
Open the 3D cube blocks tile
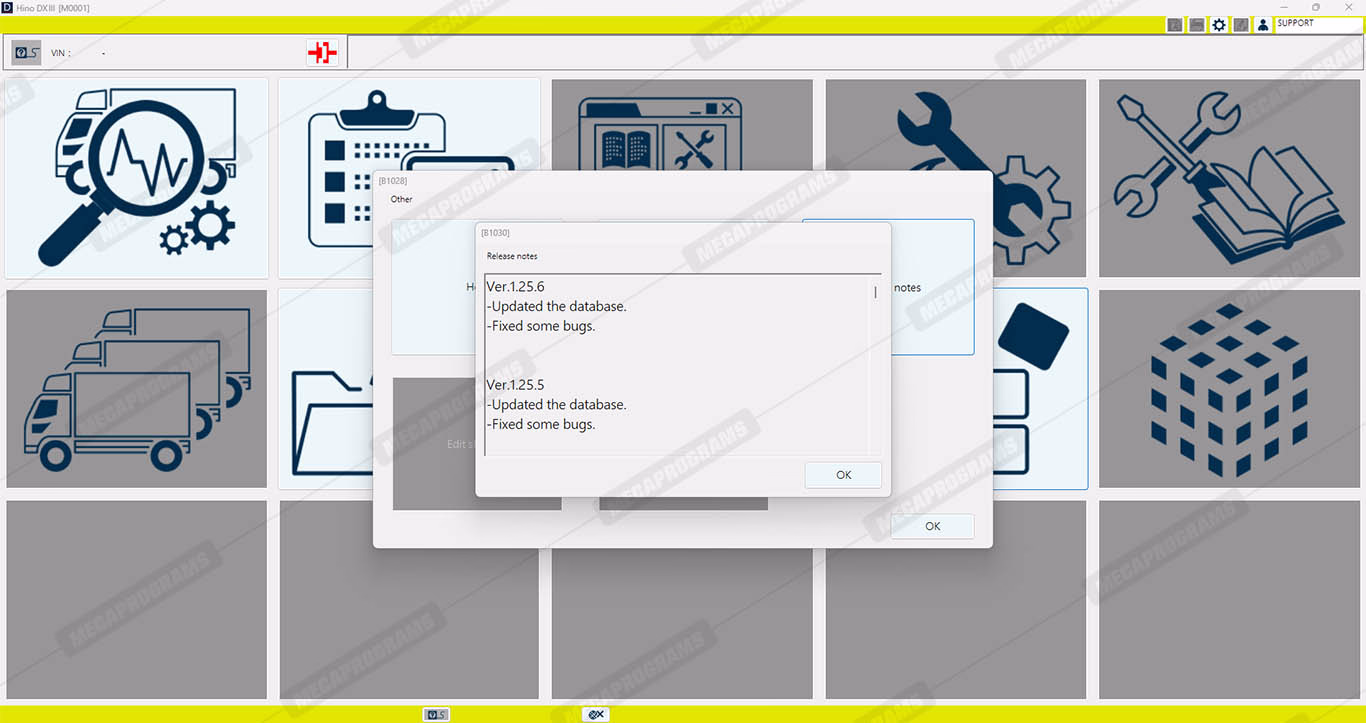click(1229, 389)
